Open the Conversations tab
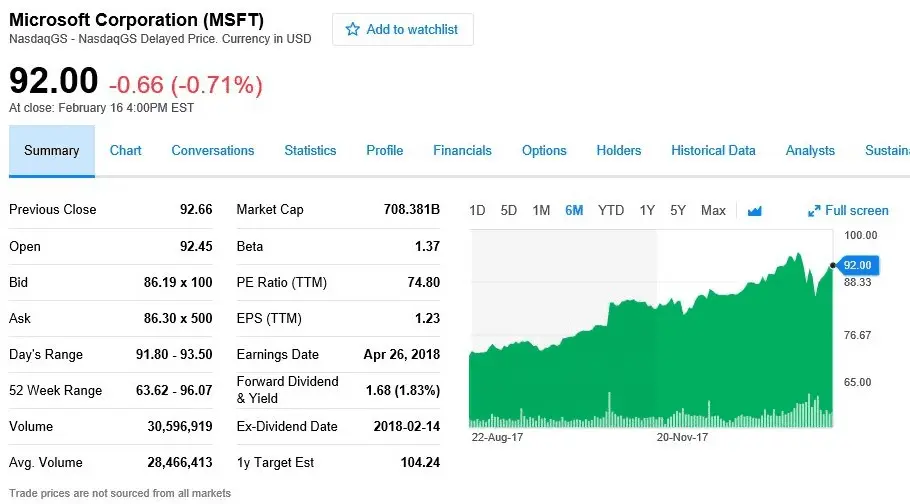The height and width of the screenshot is (504, 910). [x=213, y=151]
